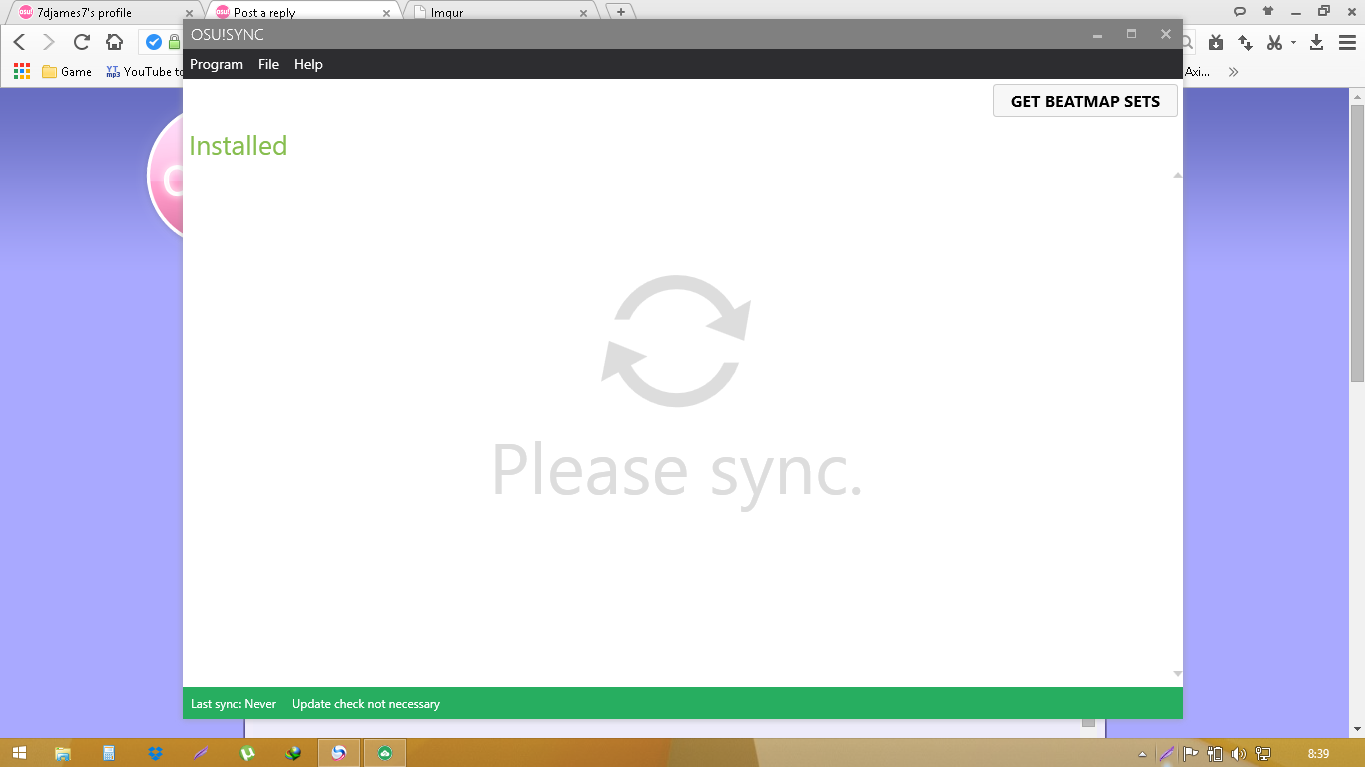
Task: Open the volume speaker tray icon
Action: [x=1239, y=754]
